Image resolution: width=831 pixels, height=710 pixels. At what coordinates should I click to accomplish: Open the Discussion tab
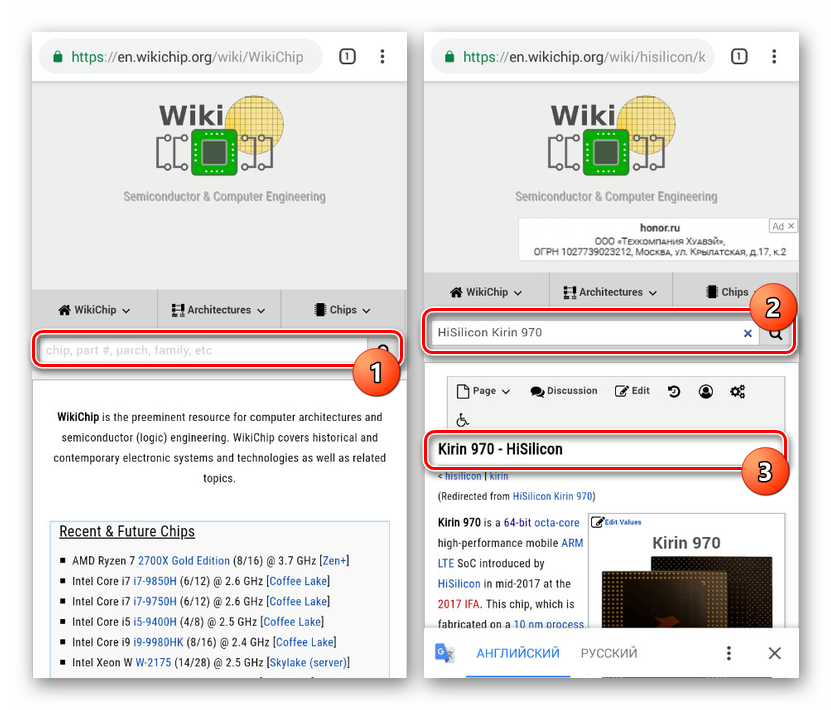coord(564,391)
